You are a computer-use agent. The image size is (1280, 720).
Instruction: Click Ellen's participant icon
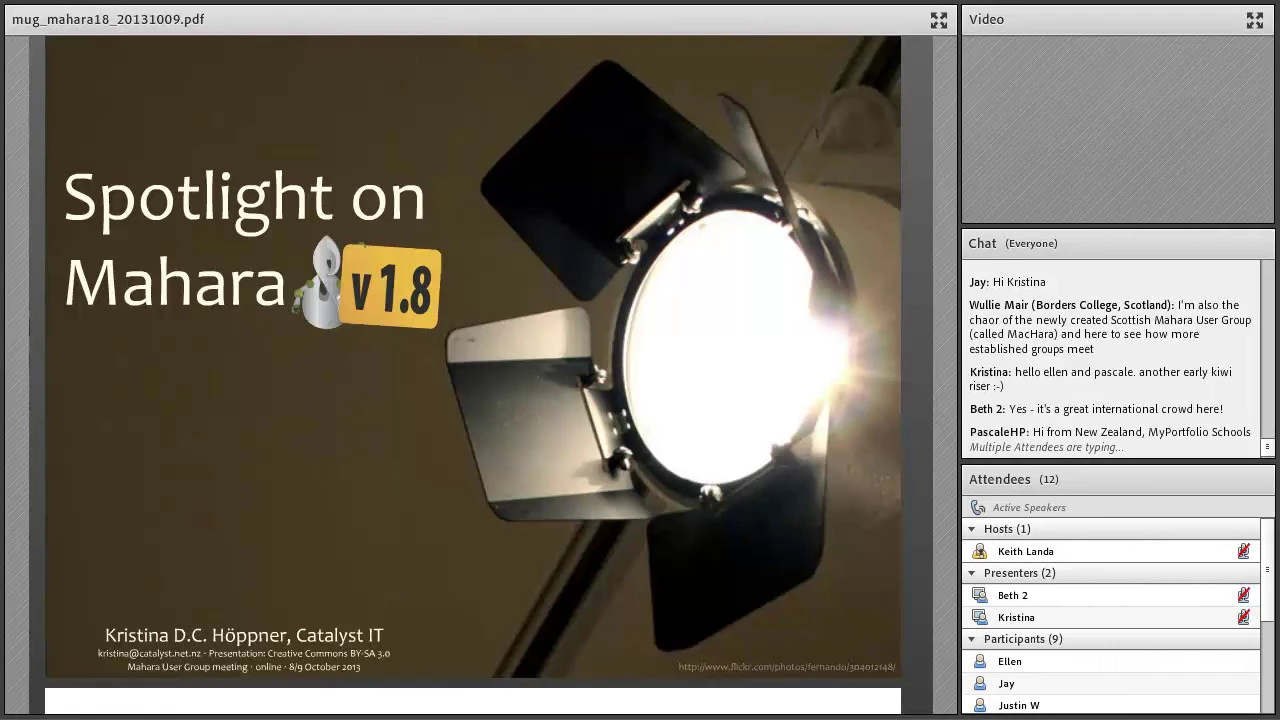tap(980, 662)
